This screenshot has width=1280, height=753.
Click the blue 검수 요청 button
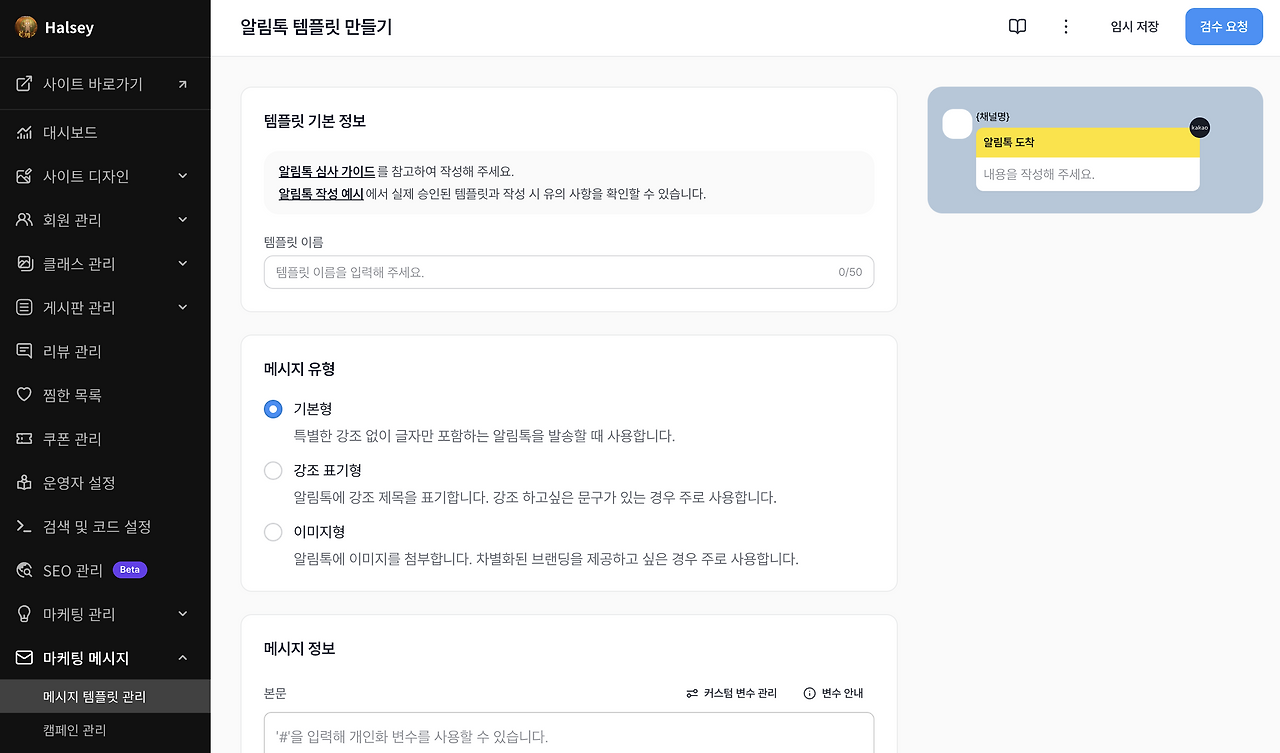click(1224, 26)
